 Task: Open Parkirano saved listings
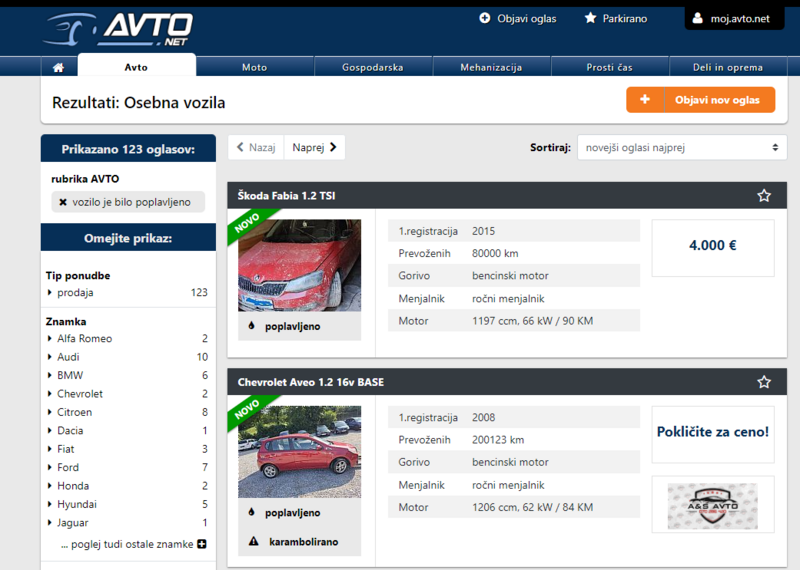coord(615,18)
